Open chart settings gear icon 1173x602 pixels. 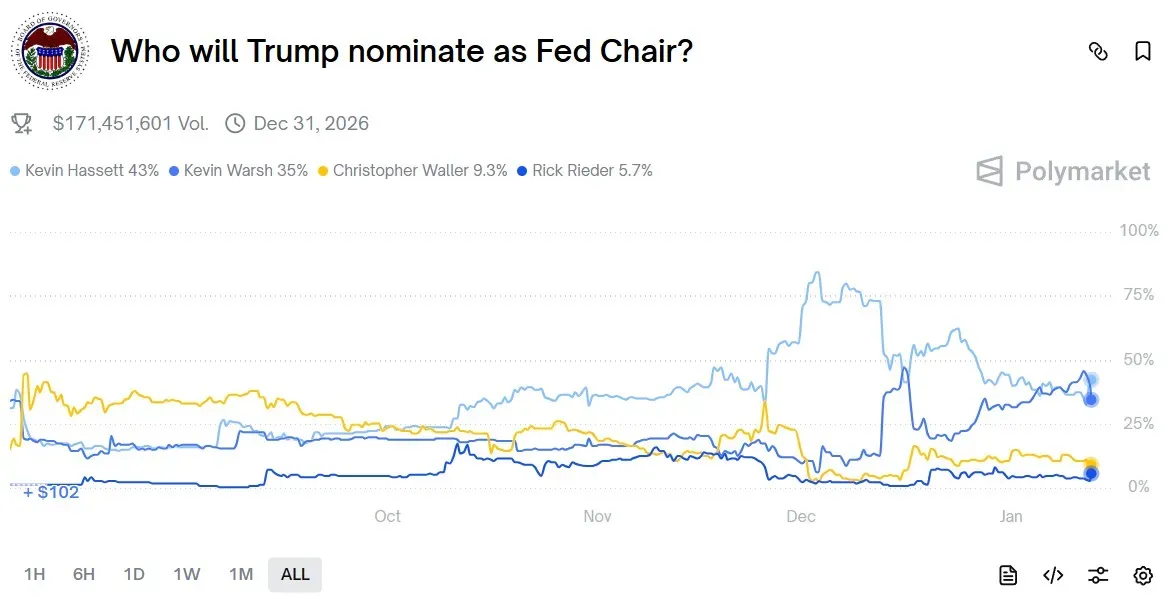click(1143, 575)
